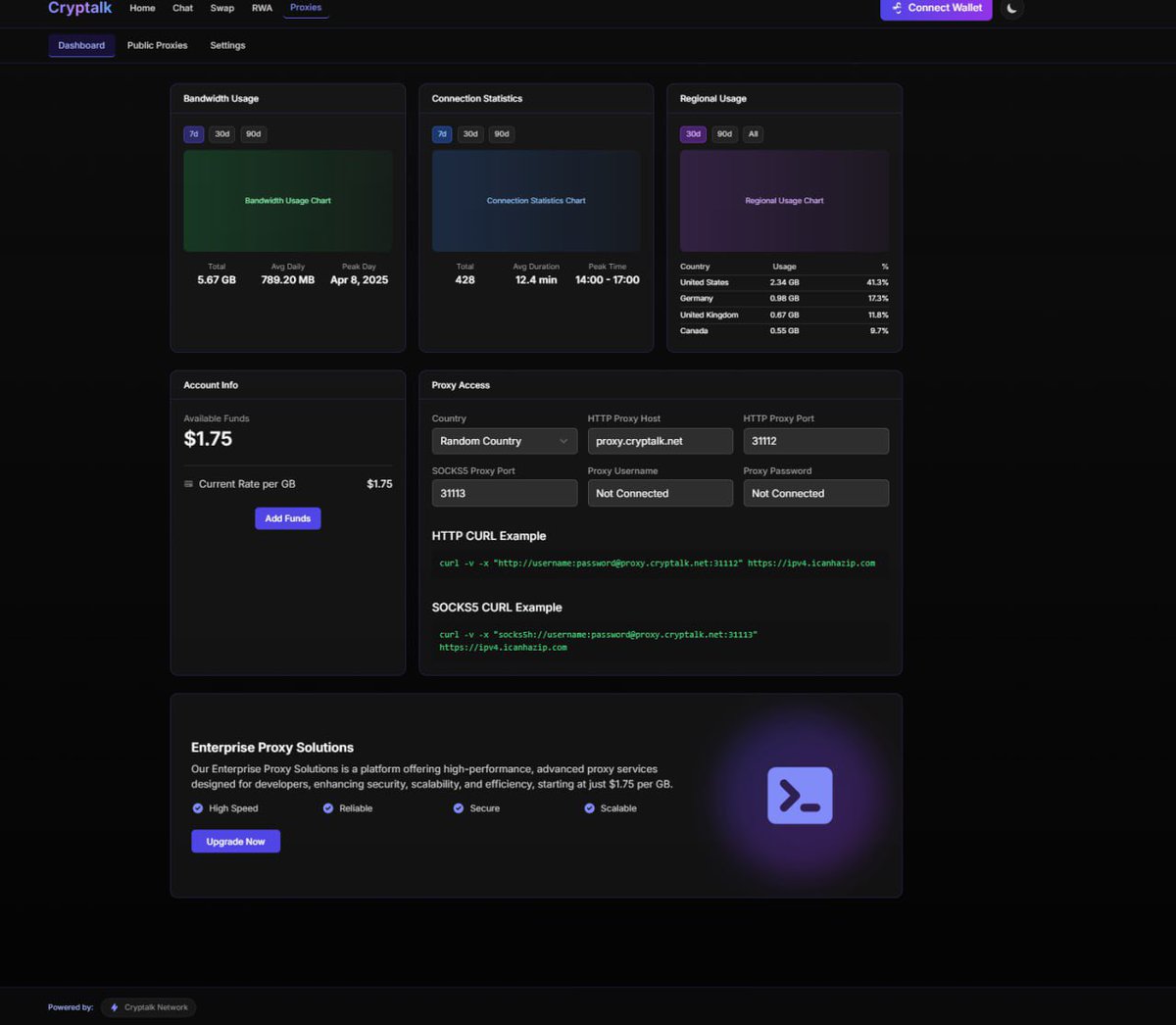Select 30d range for Regional Usage

(x=693, y=134)
